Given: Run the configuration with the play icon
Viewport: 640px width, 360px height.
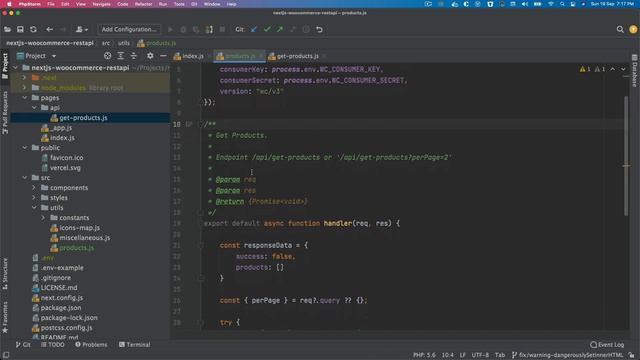Looking at the screenshot, I should click(170, 29).
